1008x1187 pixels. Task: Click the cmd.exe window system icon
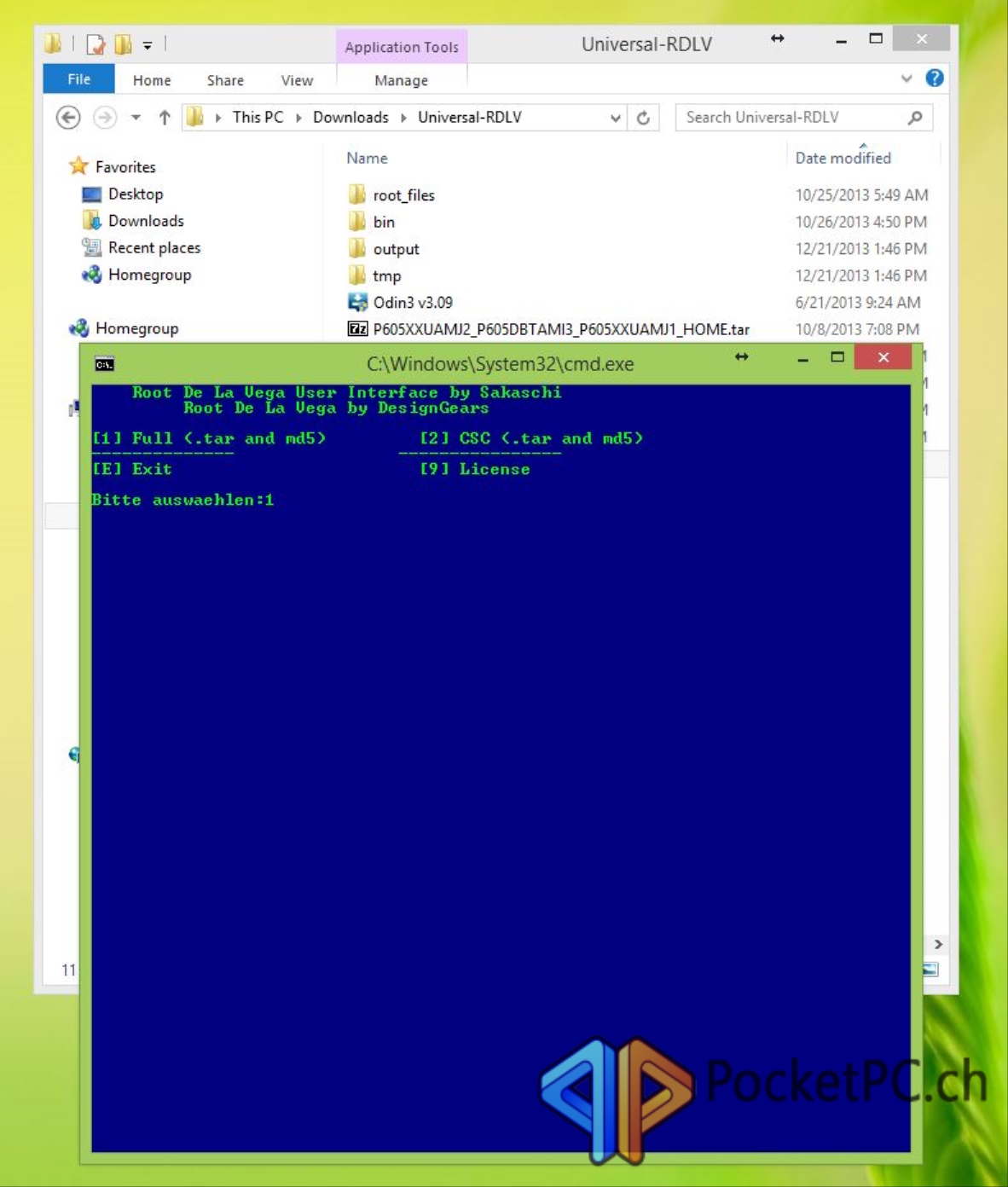point(104,364)
